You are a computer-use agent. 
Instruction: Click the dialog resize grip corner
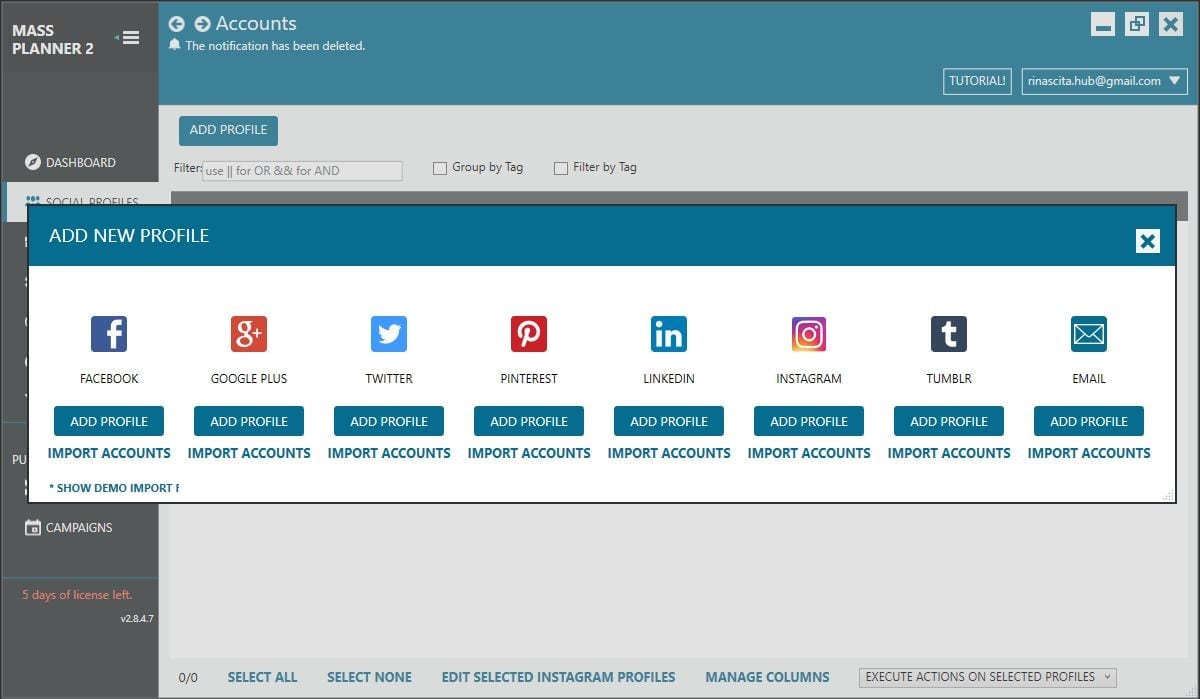[1167, 495]
